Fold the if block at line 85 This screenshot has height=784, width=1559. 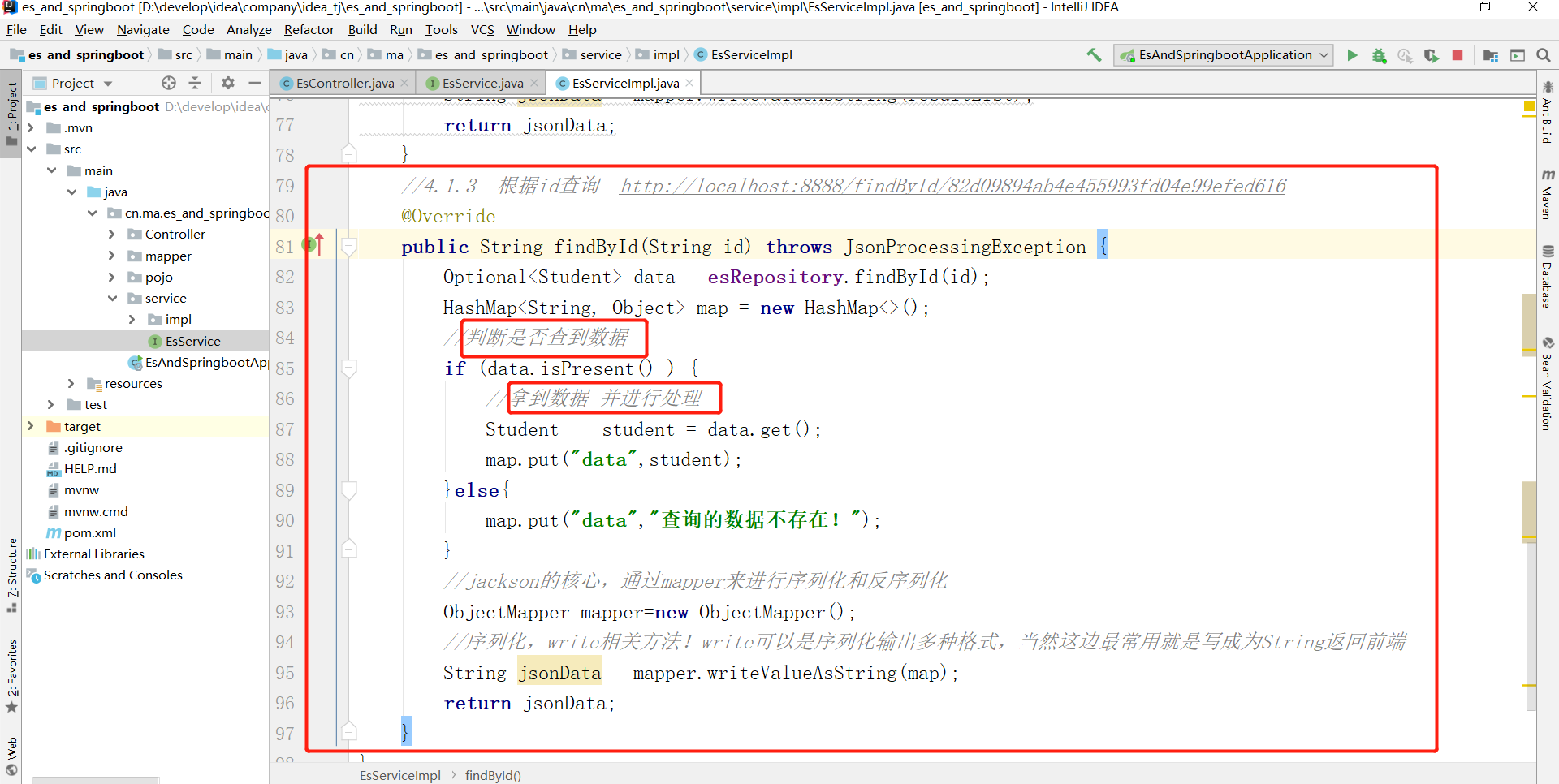(x=349, y=368)
